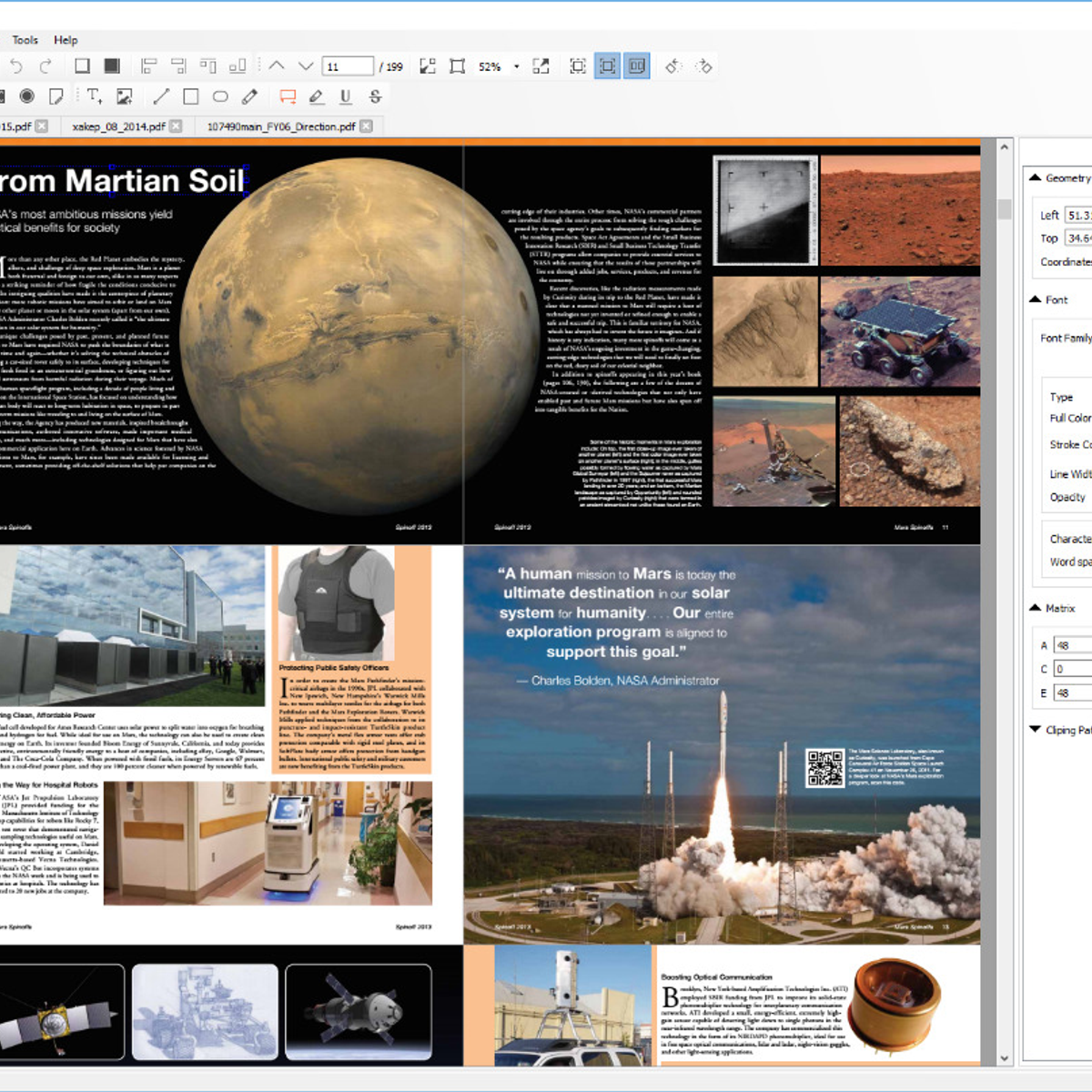Screen dimensions: 1092x1092
Task: Undo the last action
Action: (x=15, y=66)
